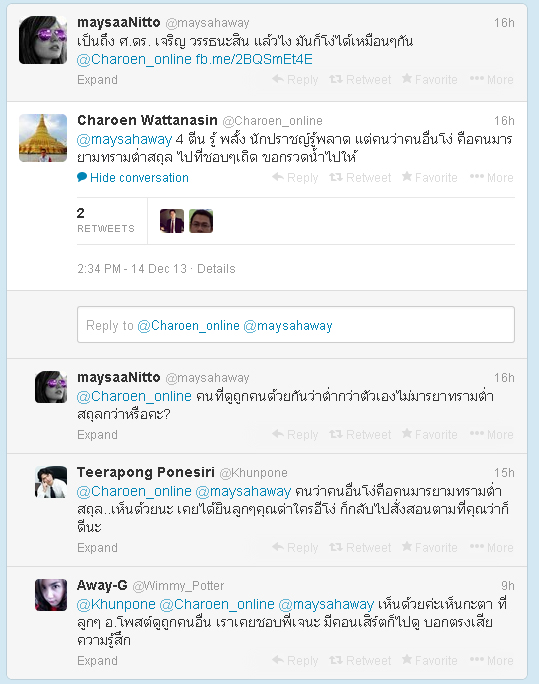Screen dimensions: 539x684
Task: Reply to Teerapong Ponesiri's tweet
Action: click(x=295, y=547)
